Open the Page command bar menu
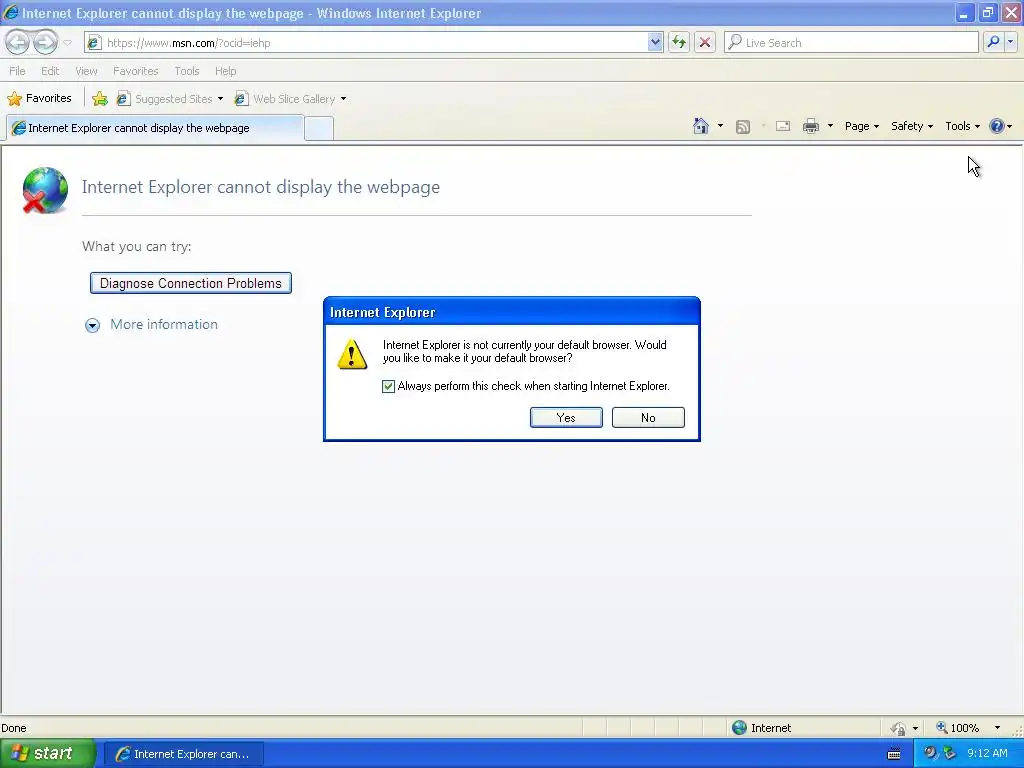The width and height of the screenshot is (1024, 768). point(861,126)
